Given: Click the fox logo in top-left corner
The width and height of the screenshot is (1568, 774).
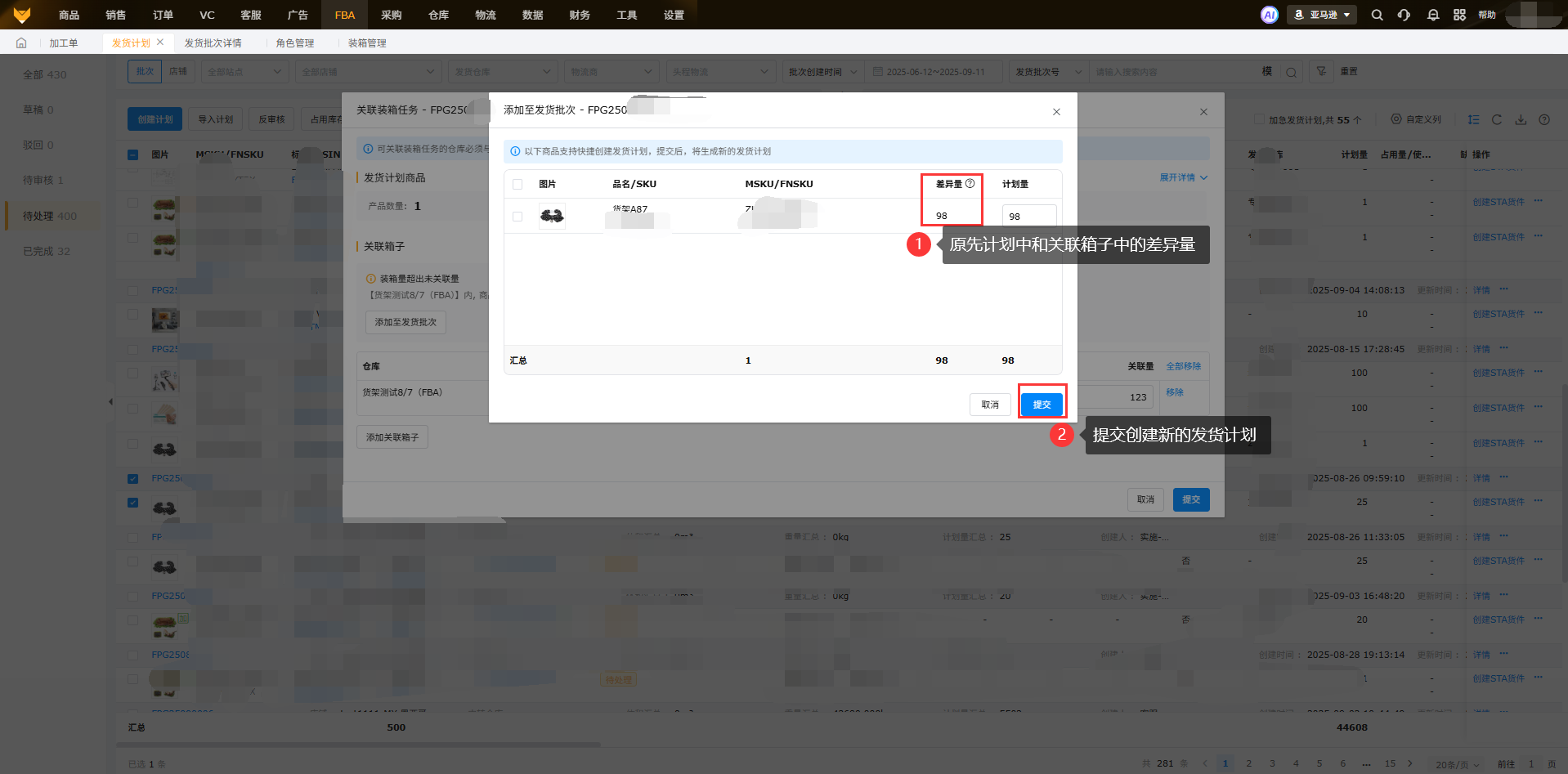Looking at the screenshot, I should pyautogui.click(x=22, y=15).
